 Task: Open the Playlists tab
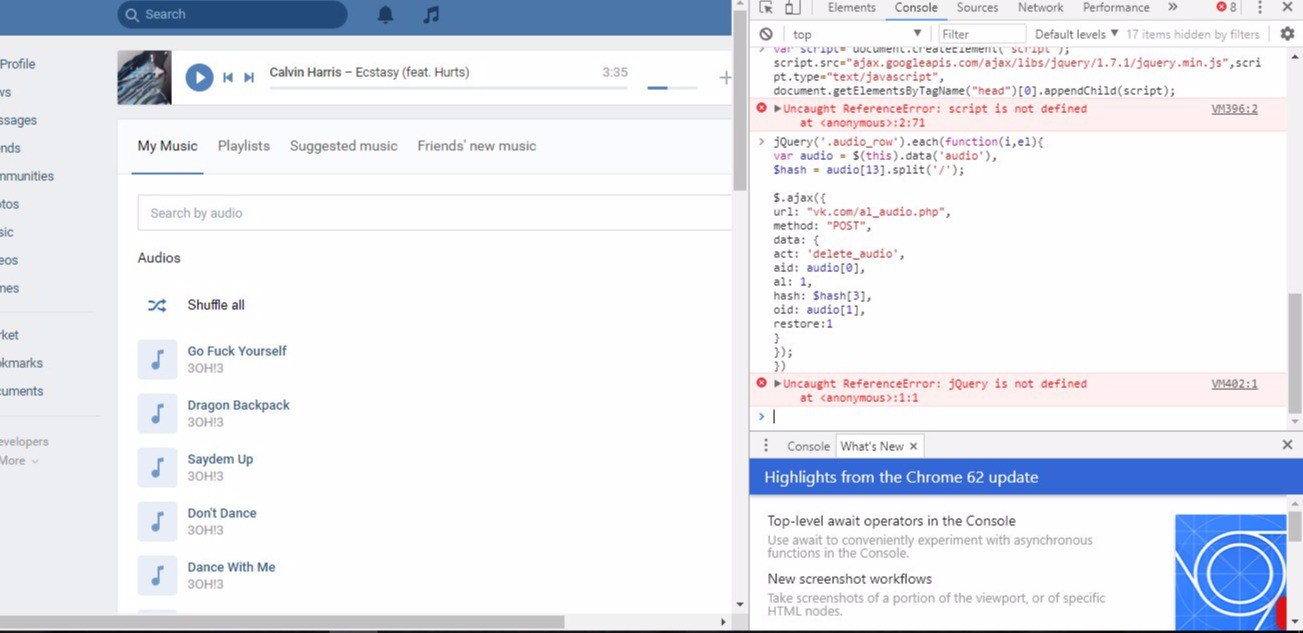tap(244, 146)
